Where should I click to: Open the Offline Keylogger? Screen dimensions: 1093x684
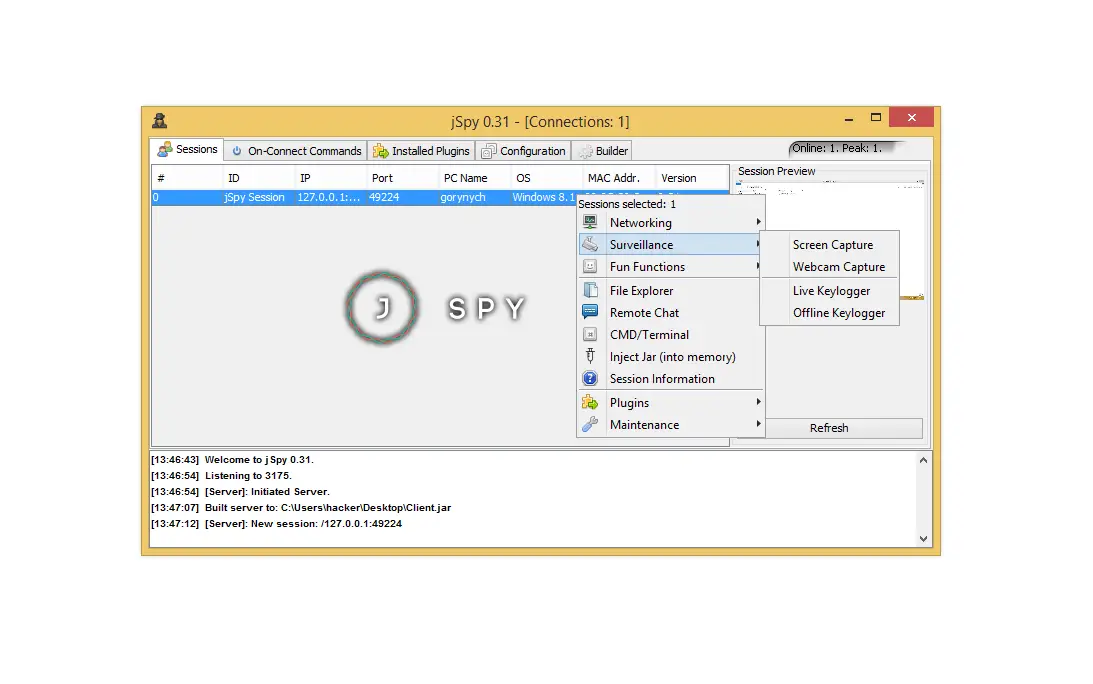pos(837,312)
